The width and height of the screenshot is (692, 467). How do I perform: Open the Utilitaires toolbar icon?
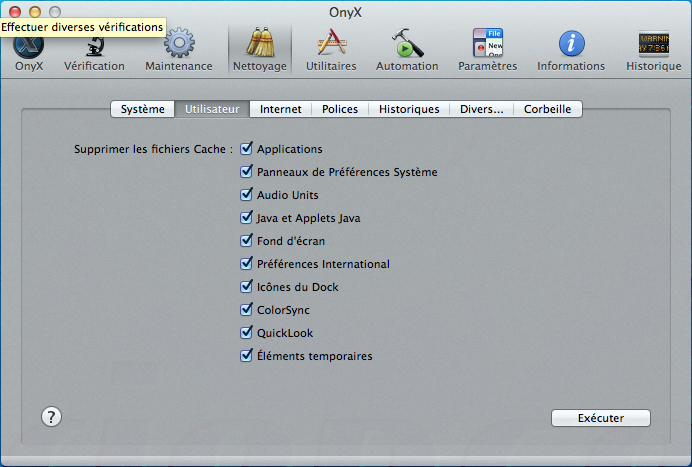pos(331,50)
